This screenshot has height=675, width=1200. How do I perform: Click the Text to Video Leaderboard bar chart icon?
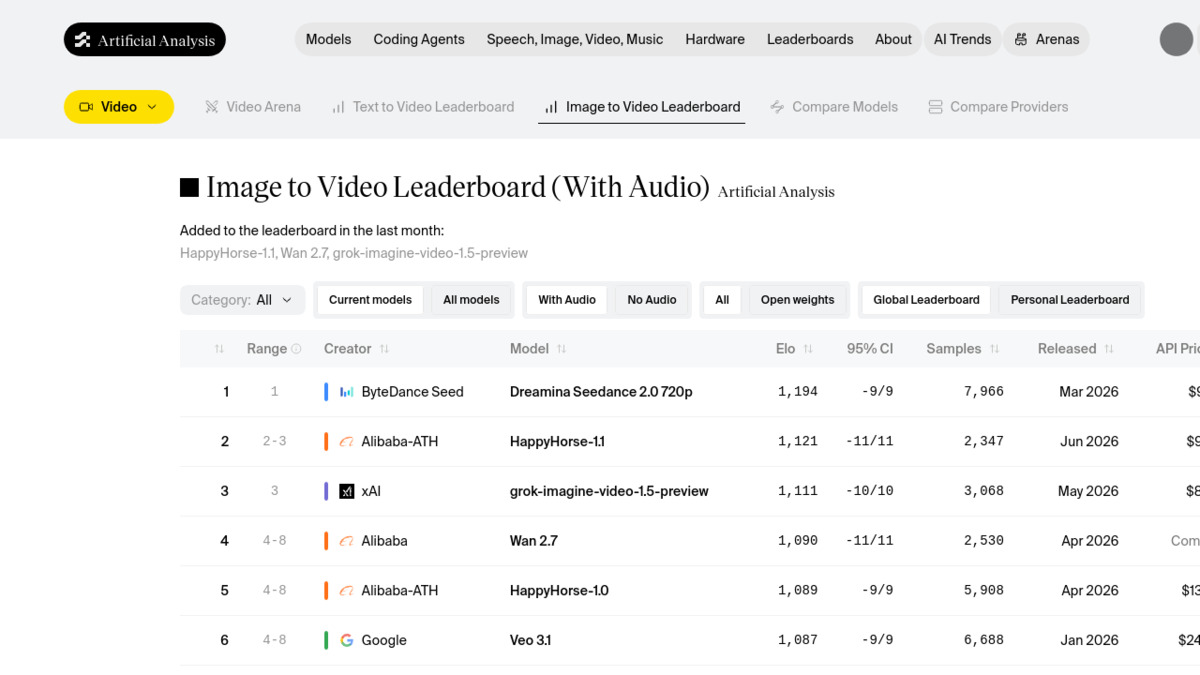click(x=338, y=107)
